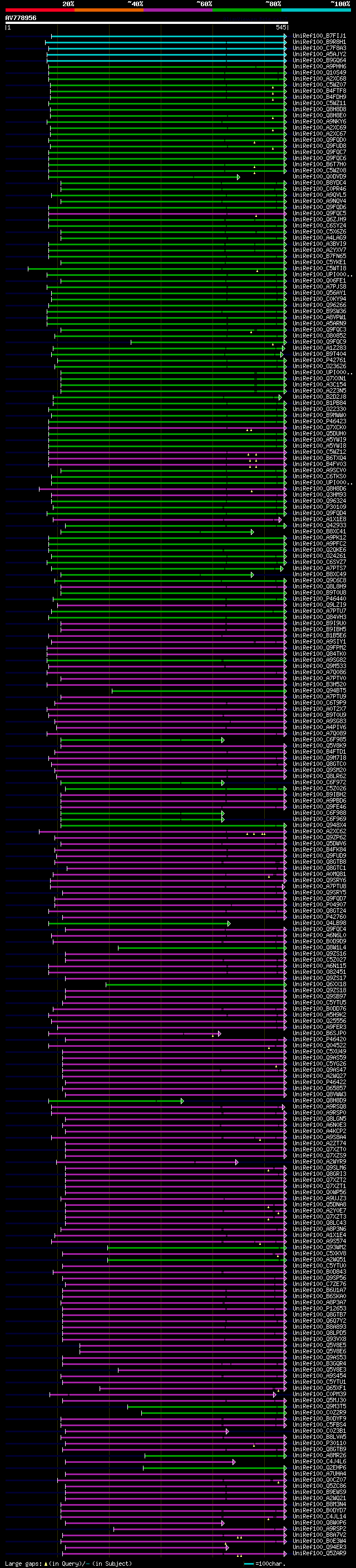Select the UniRef100_B8M3N4 label

click(x=319, y=1504)
